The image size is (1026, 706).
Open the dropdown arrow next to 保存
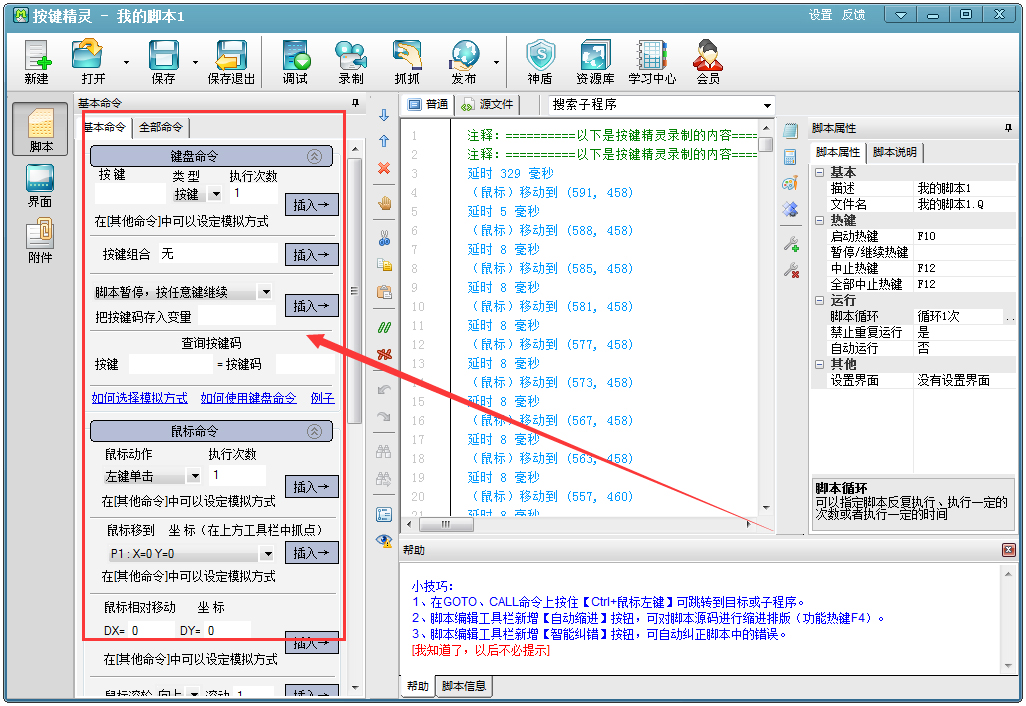point(195,63)
